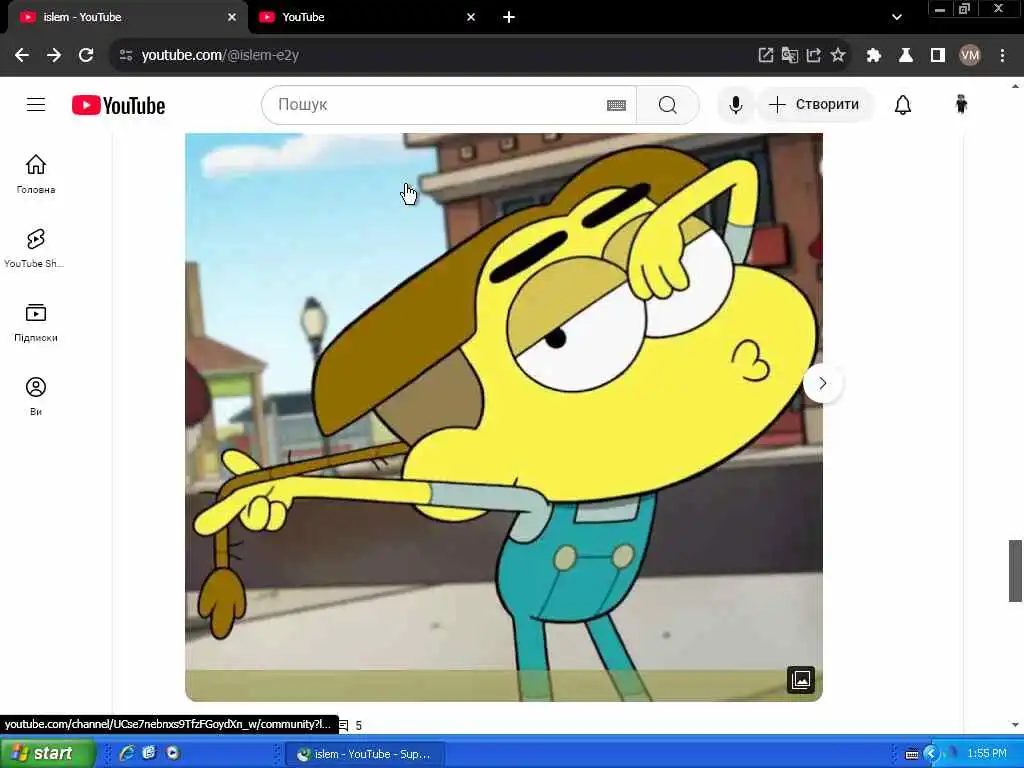
Task: Open Підписки subscriptions in sidebar
Action: pyautogui.click(x=36, y=323)
